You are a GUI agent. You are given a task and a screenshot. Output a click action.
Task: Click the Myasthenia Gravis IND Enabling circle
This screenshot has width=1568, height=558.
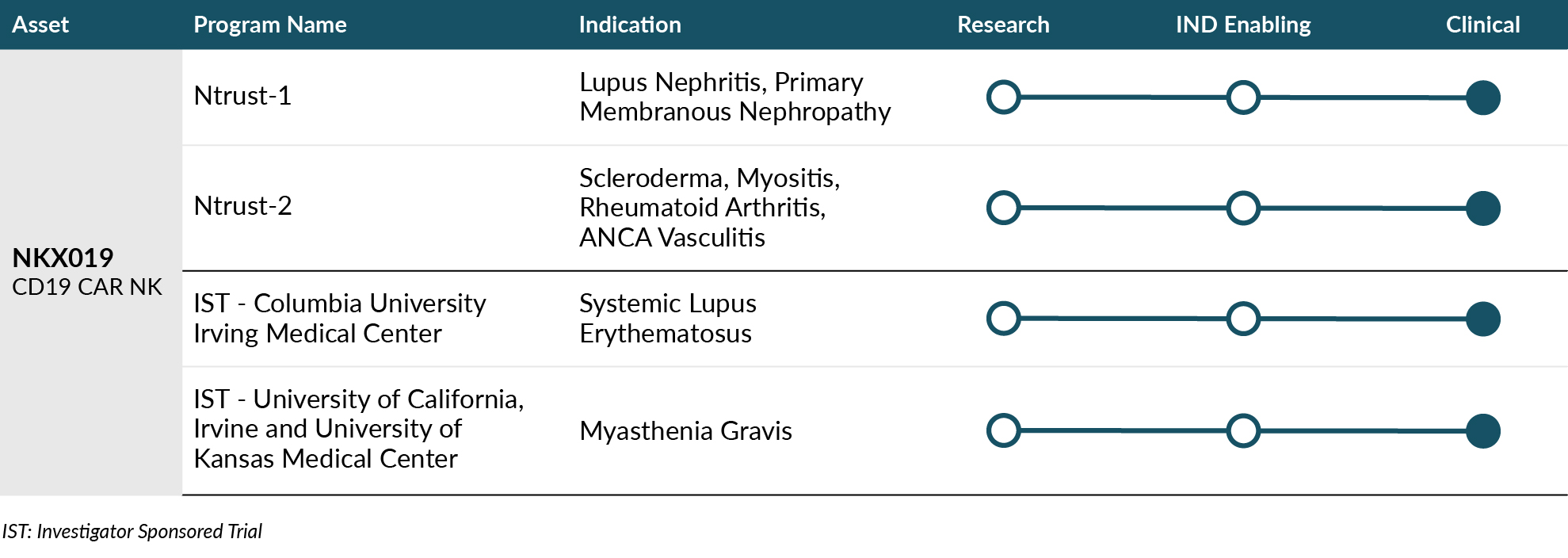pyautogui.click(x=1243, y=430)
